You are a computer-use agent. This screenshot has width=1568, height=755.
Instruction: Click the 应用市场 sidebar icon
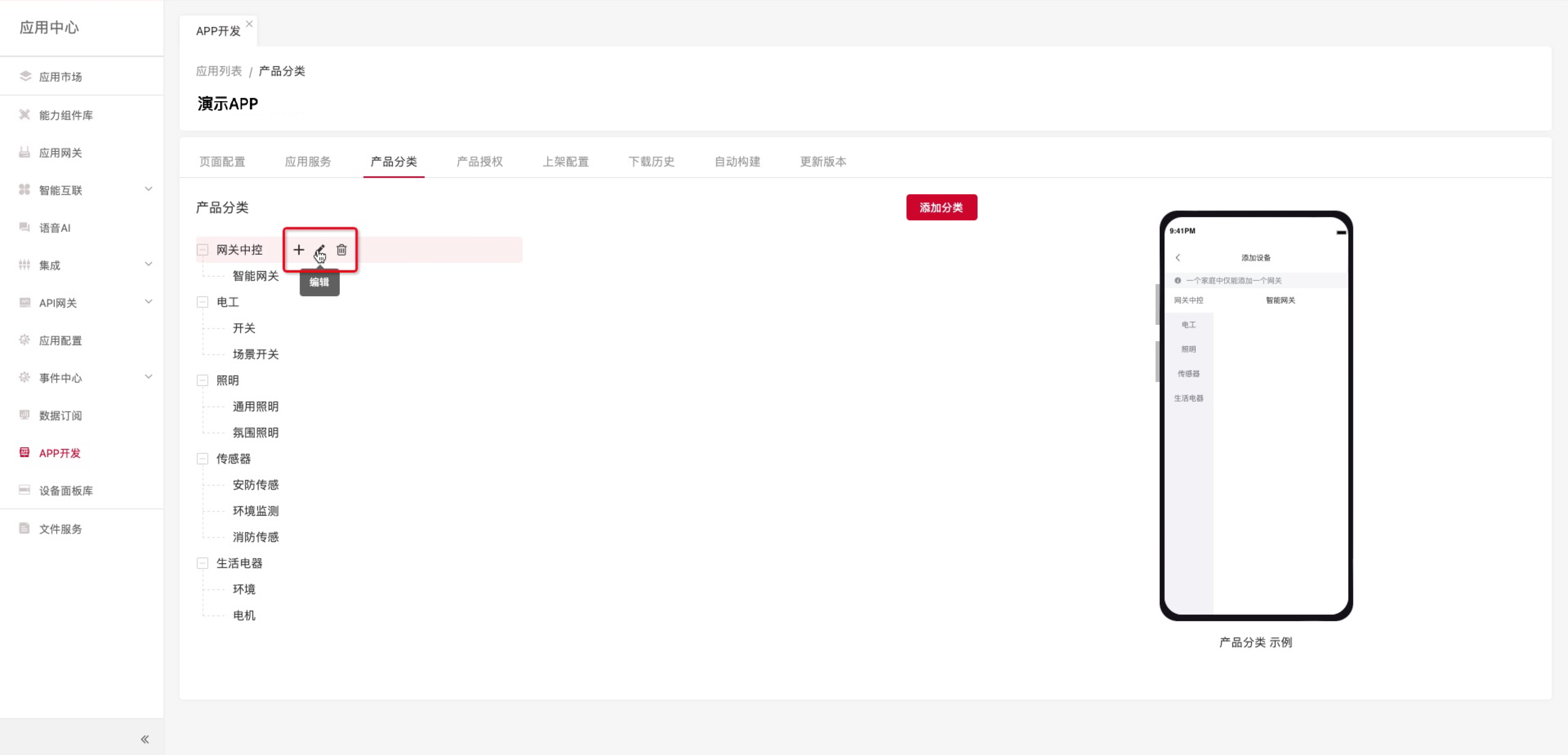(25, 76)
